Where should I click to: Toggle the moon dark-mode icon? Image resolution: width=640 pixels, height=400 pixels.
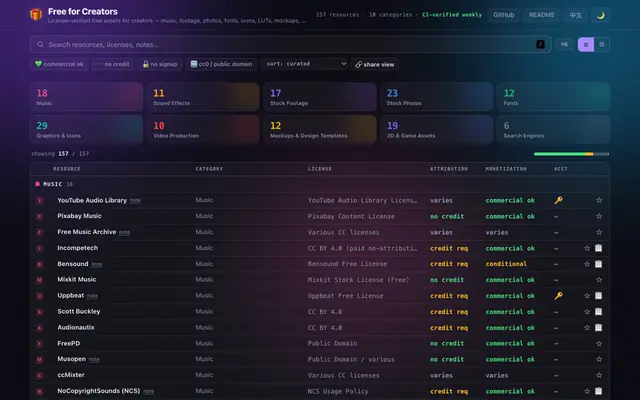tap(600, 15)
